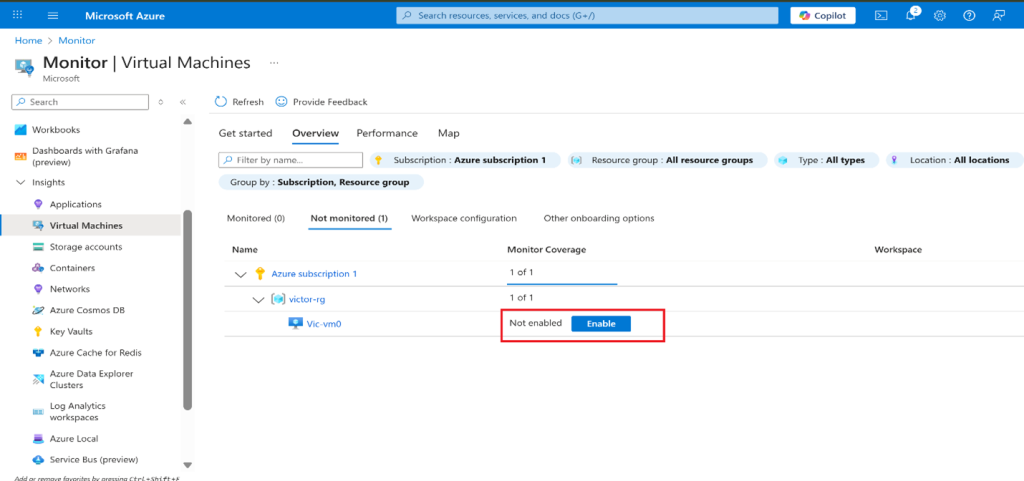Toggle sidebar expand/collapse arrows icon

(161, 102)
